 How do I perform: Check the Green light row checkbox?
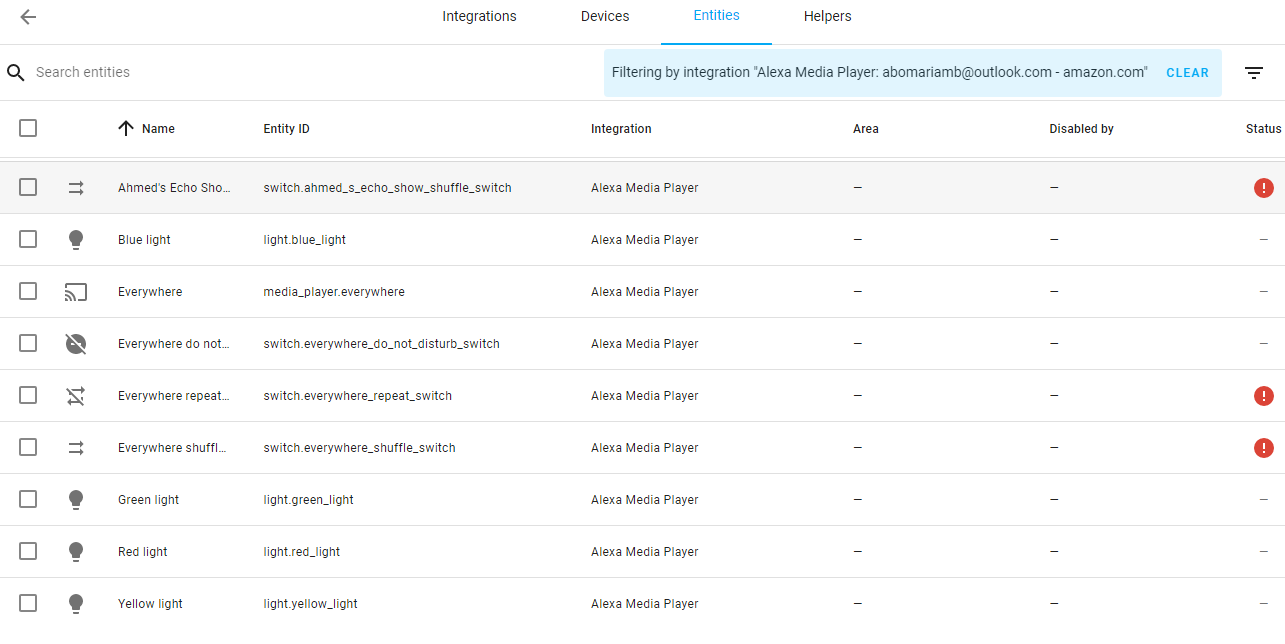coord(28,500)
